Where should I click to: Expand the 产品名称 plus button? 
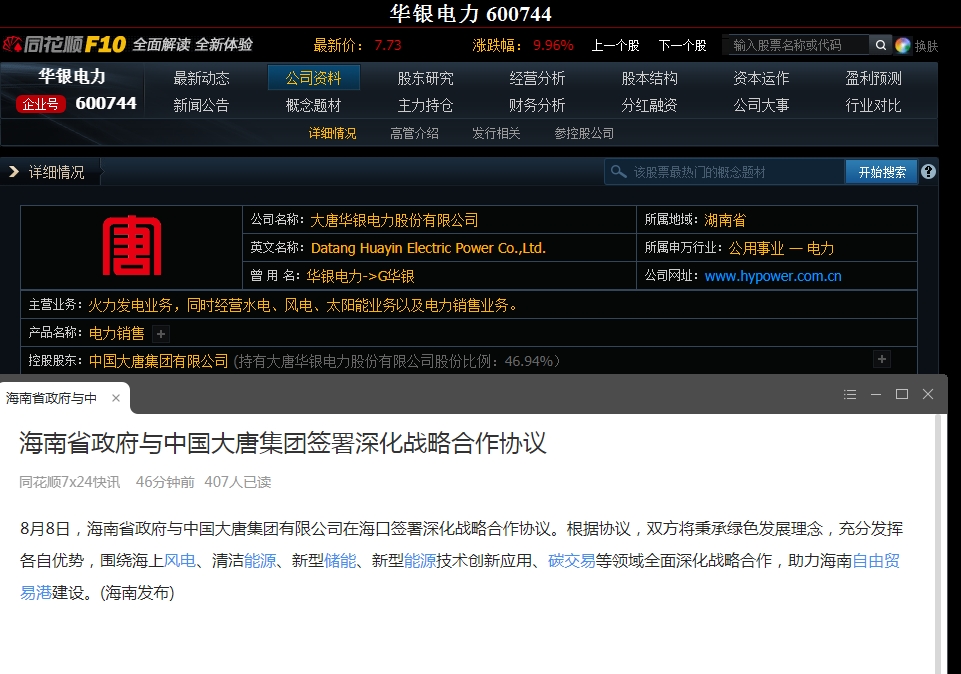click(161, 334)
